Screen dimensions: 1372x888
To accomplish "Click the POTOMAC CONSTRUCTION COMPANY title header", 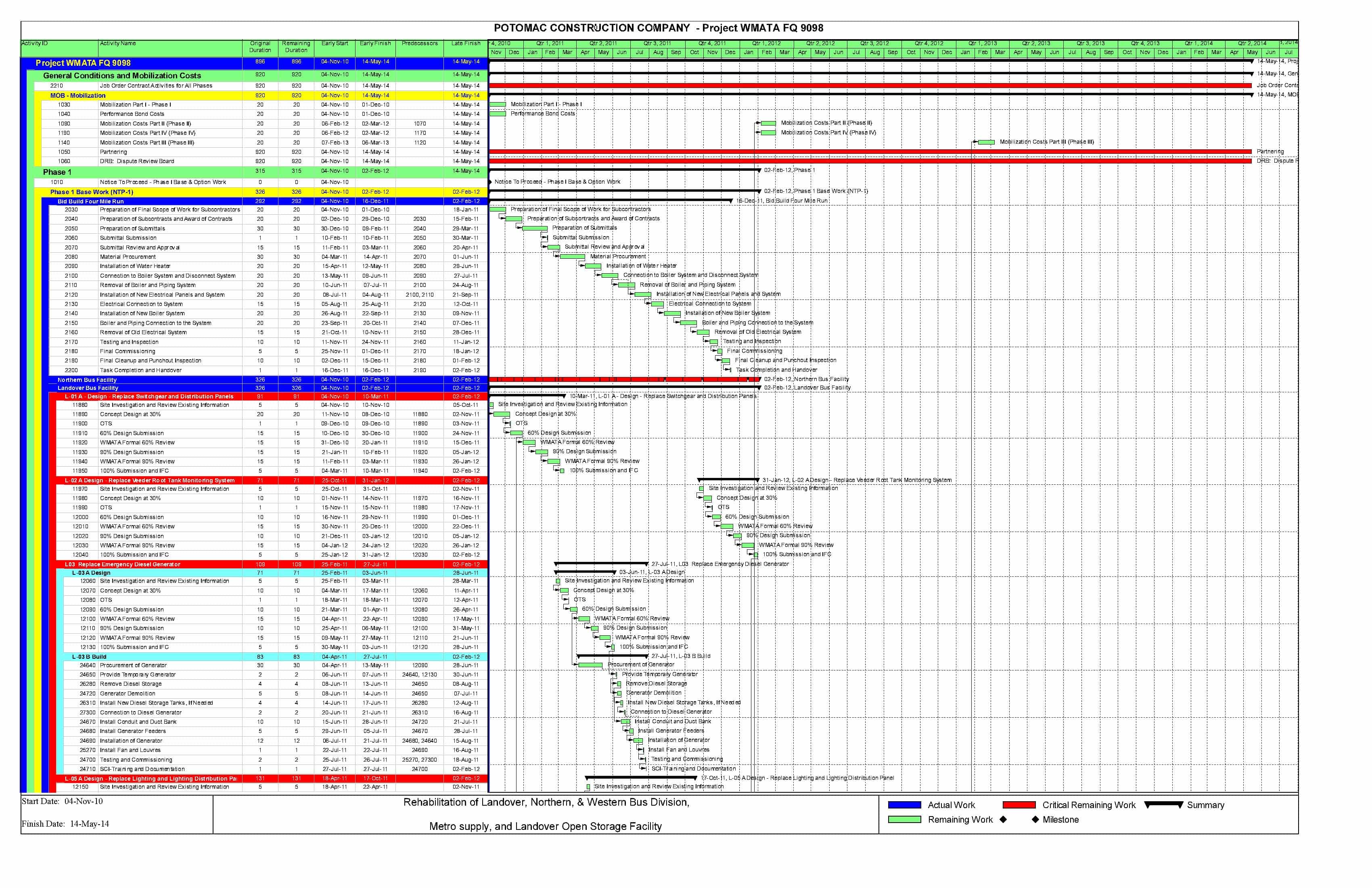I will (x=658, y=28).
